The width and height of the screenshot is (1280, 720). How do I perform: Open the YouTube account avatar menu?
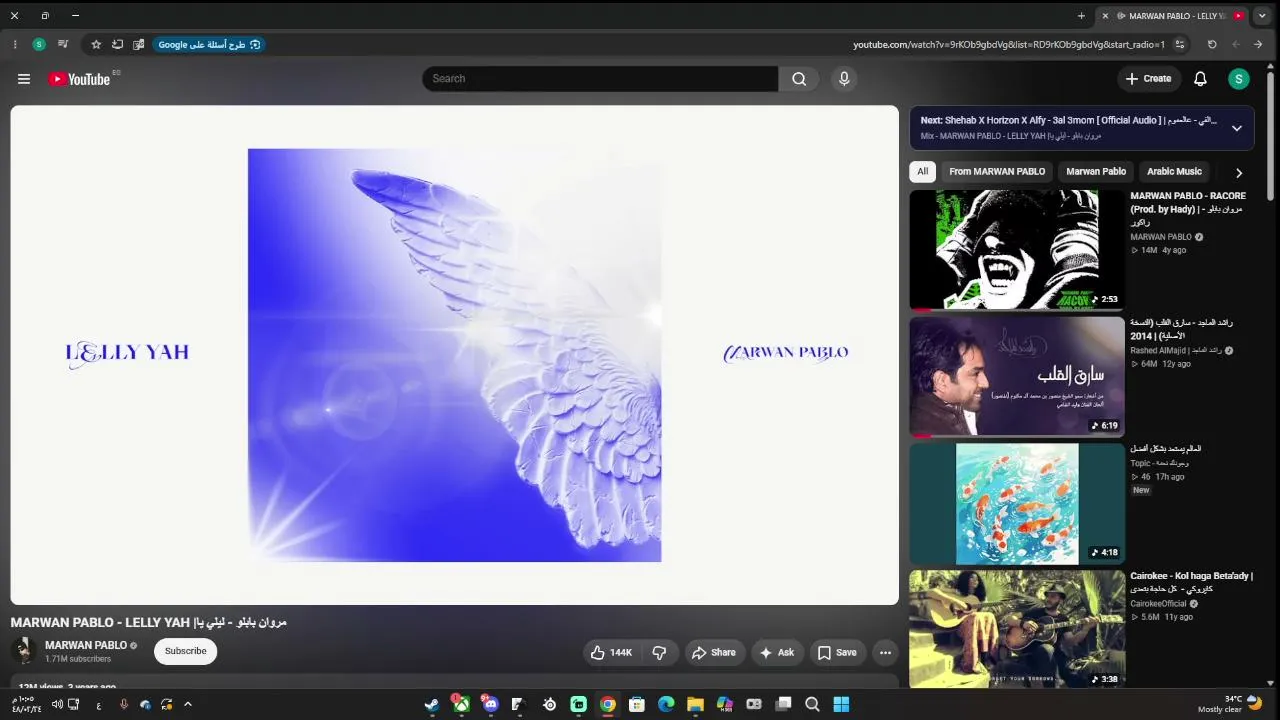click(1239, 79)
